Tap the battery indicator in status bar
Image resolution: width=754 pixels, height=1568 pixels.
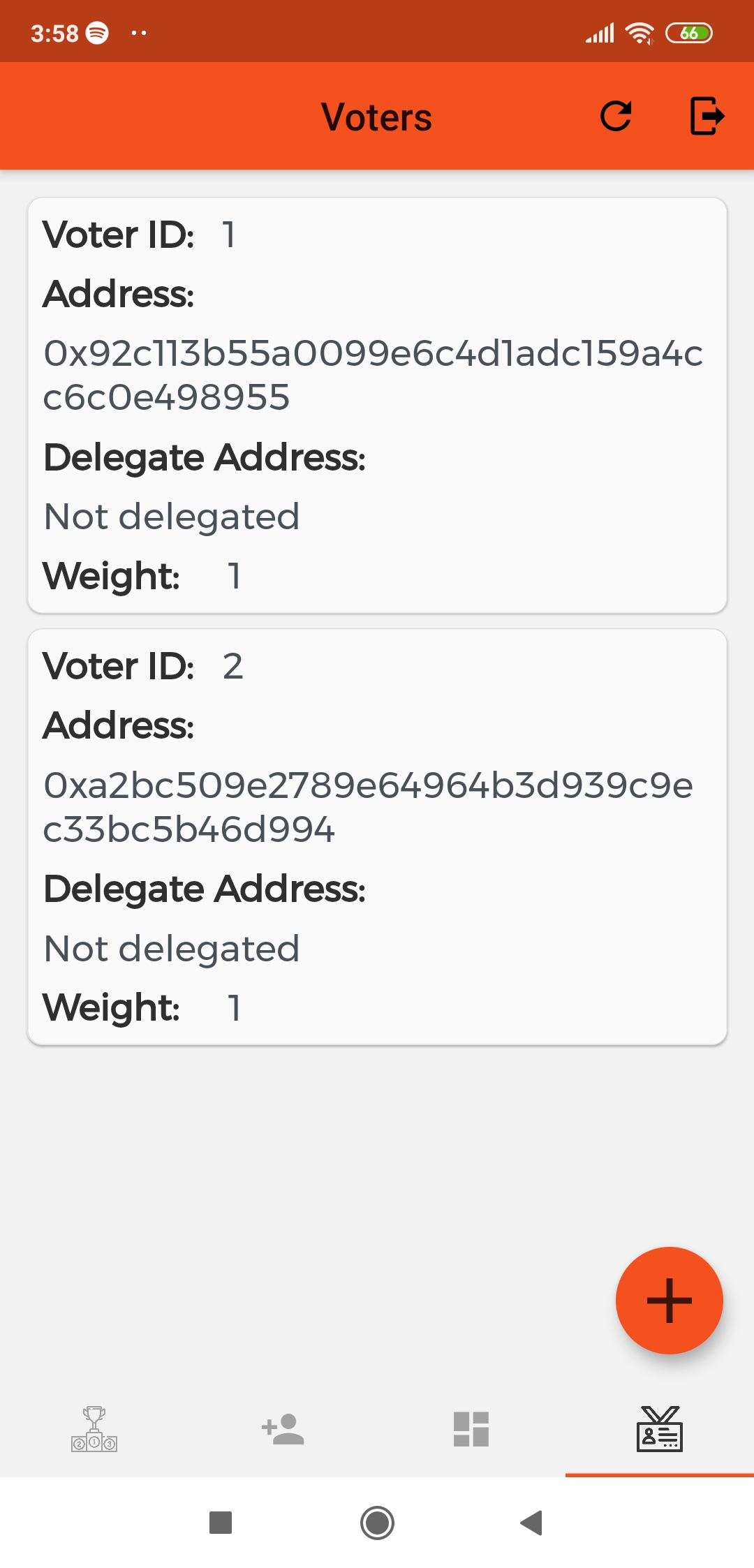pos(688,33)
